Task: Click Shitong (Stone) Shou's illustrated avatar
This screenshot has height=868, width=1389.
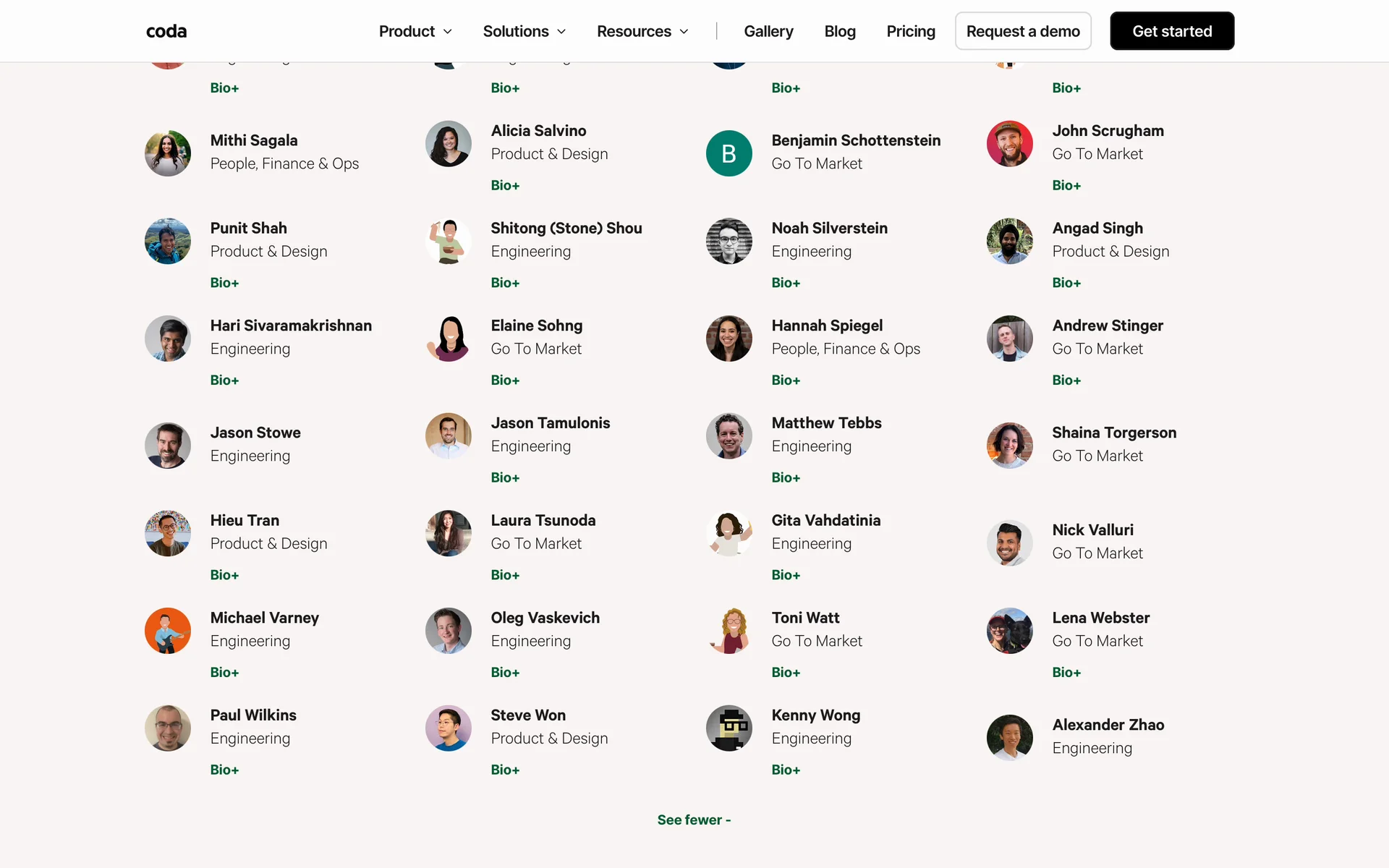Action: (449, 241)
